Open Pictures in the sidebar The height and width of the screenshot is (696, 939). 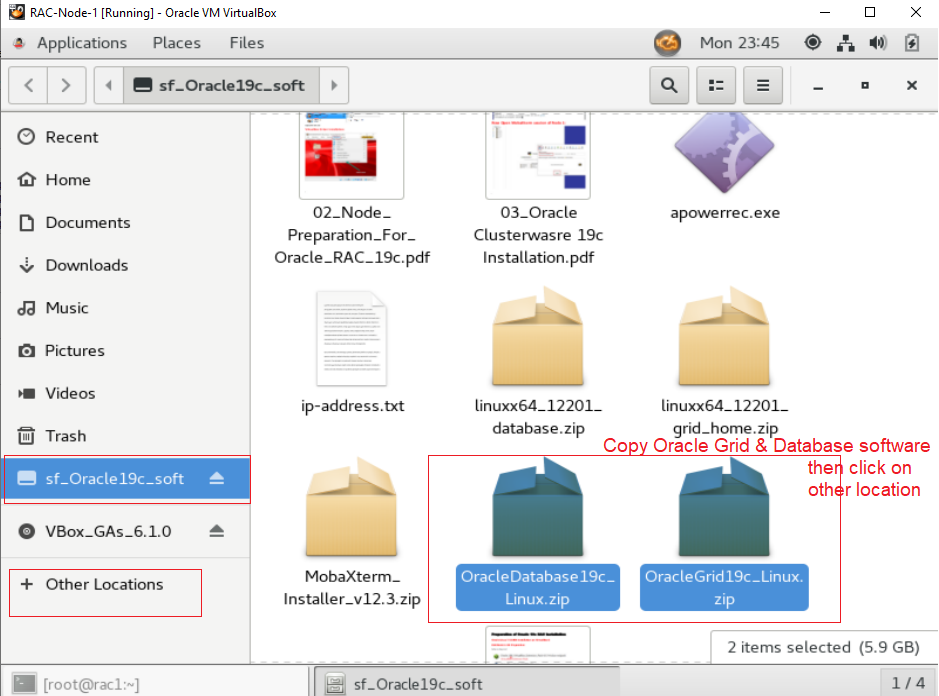125,350
